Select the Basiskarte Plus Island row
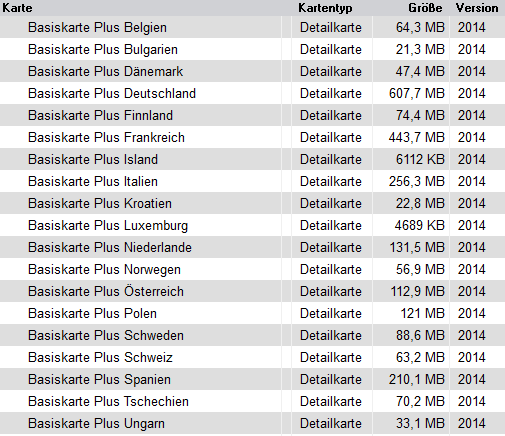The height and width of the screenshot is (436, 505). tap(252, 159)
